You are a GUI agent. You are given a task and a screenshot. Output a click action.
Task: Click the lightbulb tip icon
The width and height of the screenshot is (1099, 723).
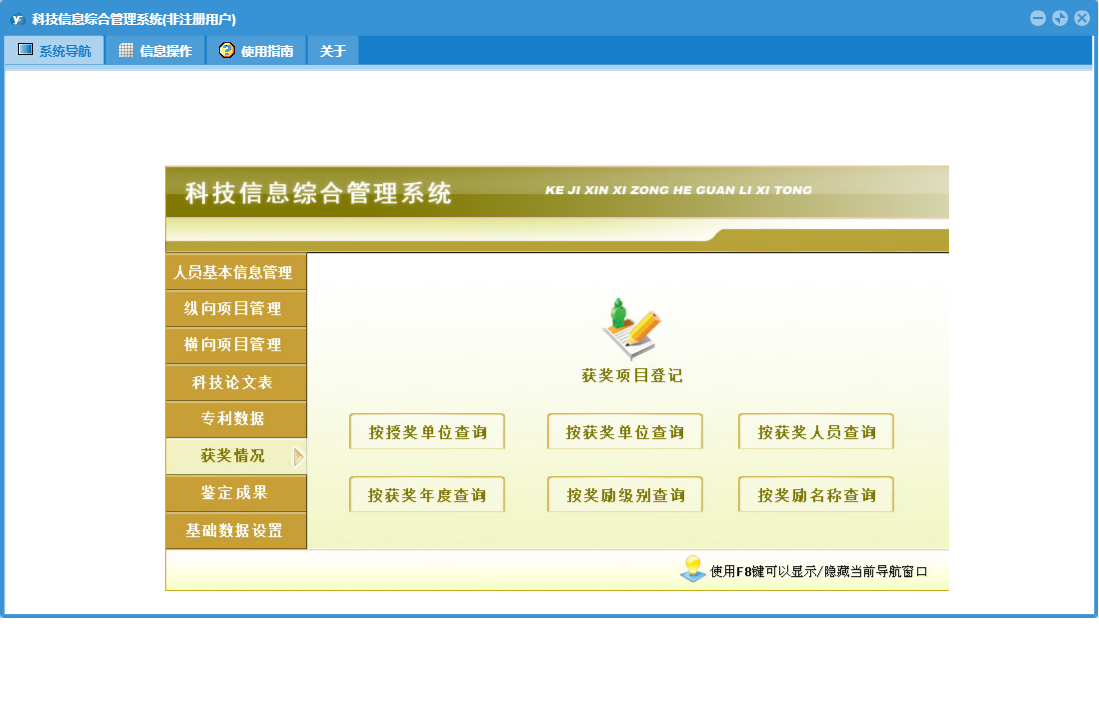692,568
